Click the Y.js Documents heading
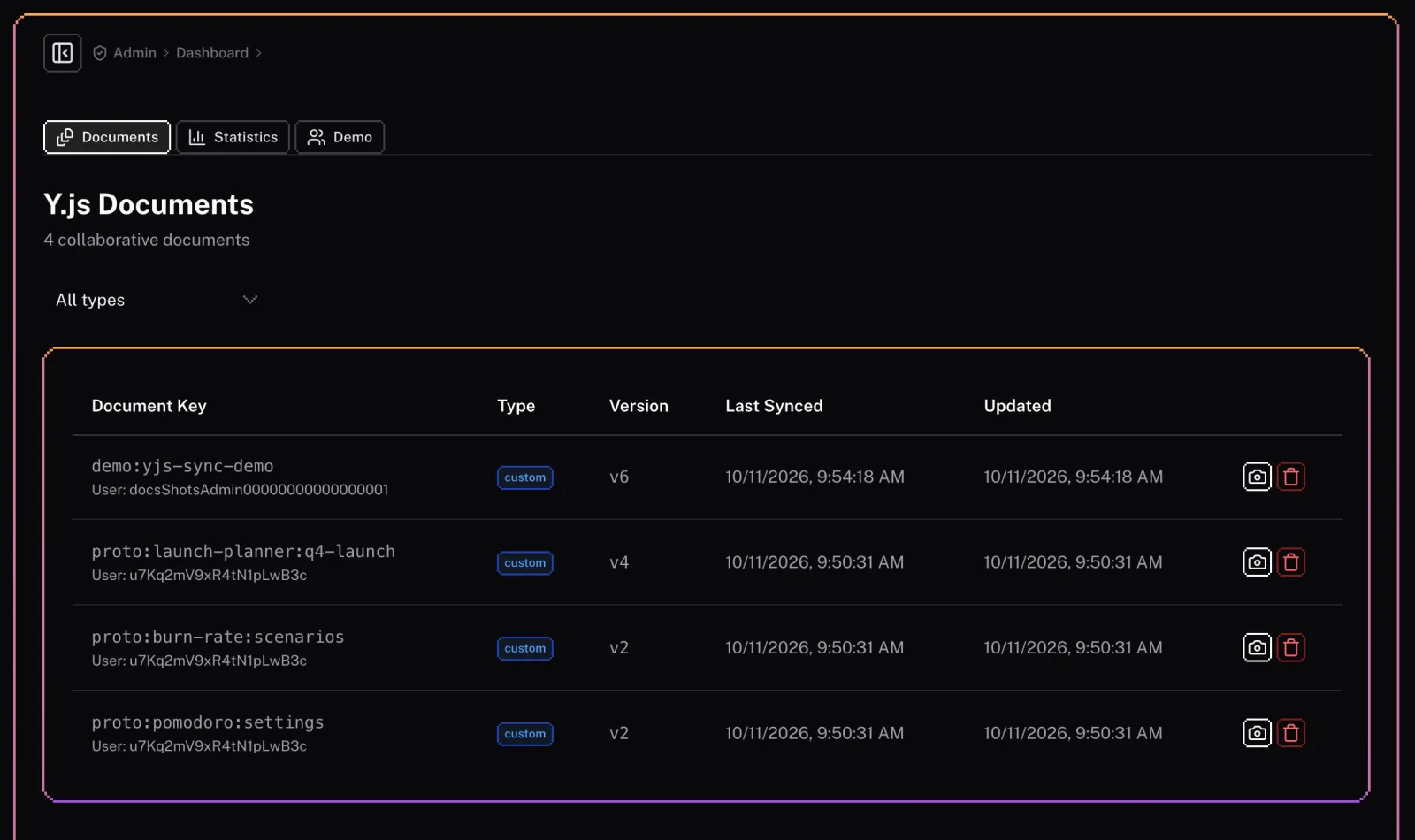Screen dimensions: 1415x840 pyautogui.click(x=149, y=204)
